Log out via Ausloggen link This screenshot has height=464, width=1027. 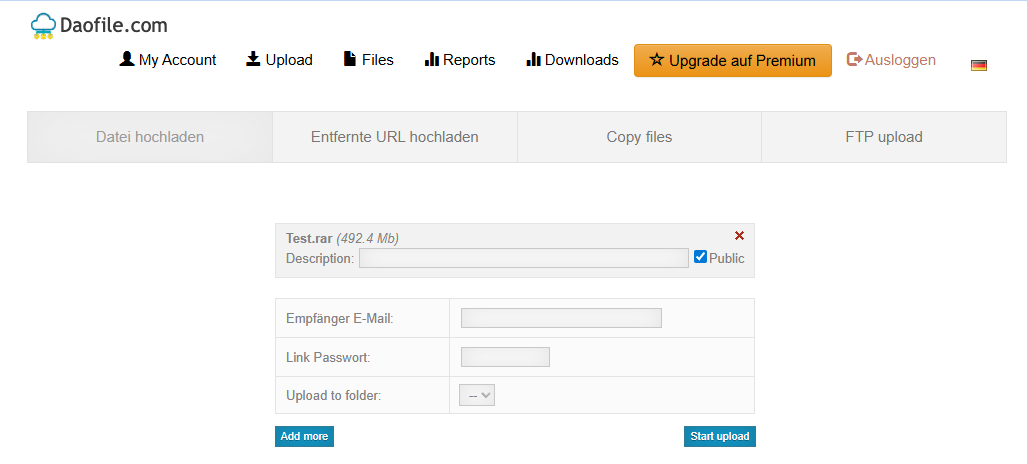tap(891, 60)
